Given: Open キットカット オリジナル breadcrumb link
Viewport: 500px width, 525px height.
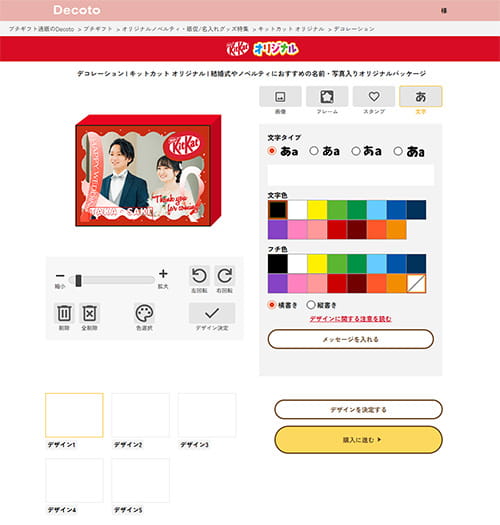Looking at the screenshot, I should pyautogui.click(x=291, y=29).
